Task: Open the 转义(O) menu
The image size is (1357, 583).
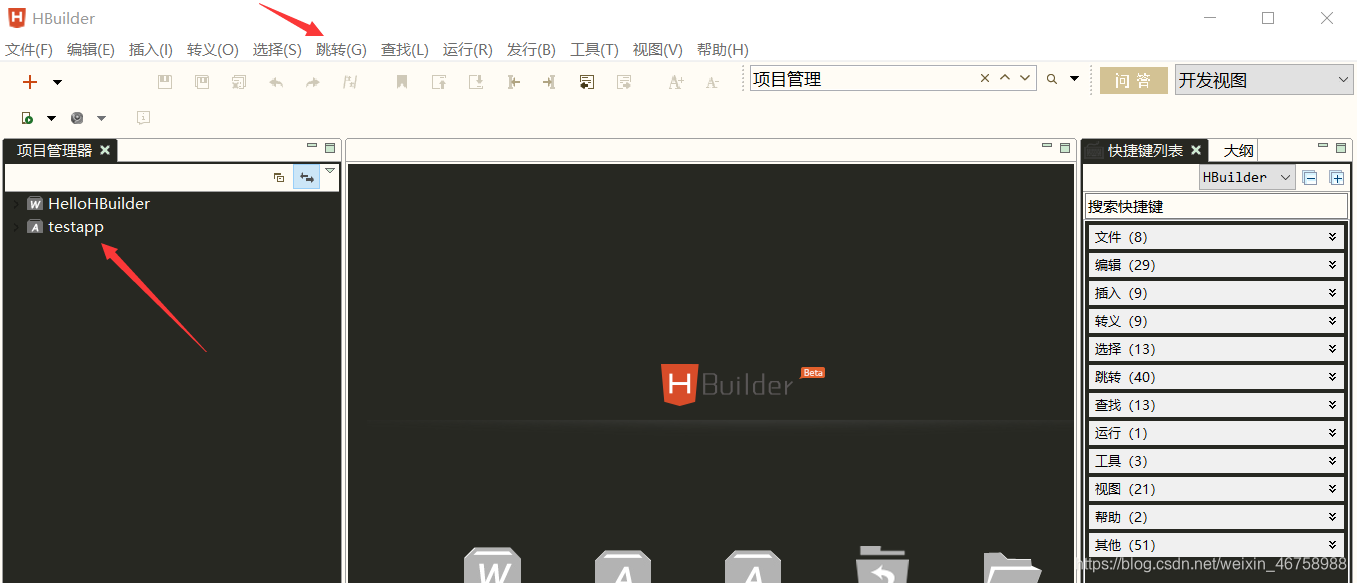Action: click(x=213, y=50)
